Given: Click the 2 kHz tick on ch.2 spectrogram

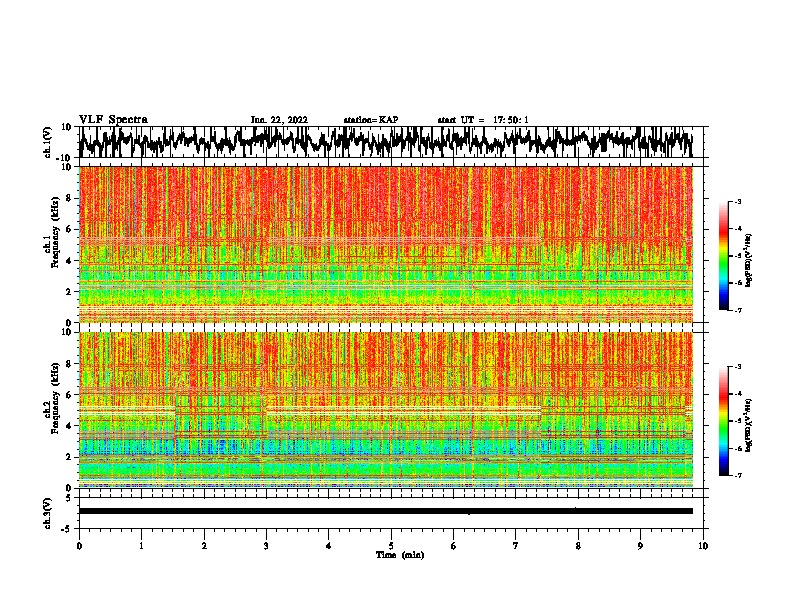Looking at the screenshot, I should click(x=69, y=457).
